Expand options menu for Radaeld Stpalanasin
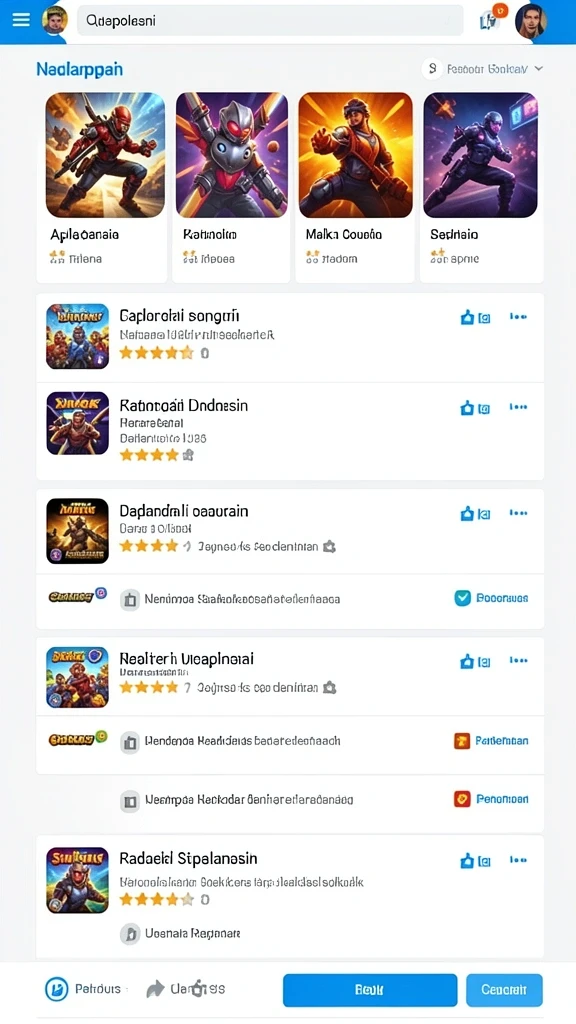The image size is (576, 1024). pyautogui.click(x=519, y=860)
